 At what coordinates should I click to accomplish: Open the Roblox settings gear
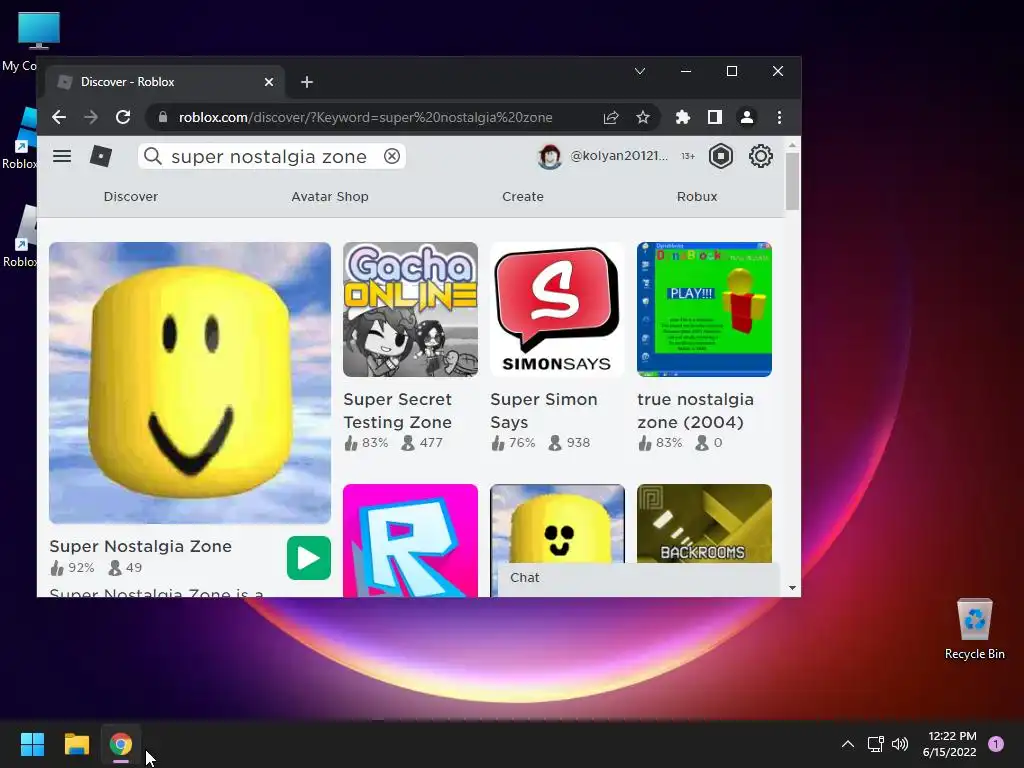pos(760,156)
